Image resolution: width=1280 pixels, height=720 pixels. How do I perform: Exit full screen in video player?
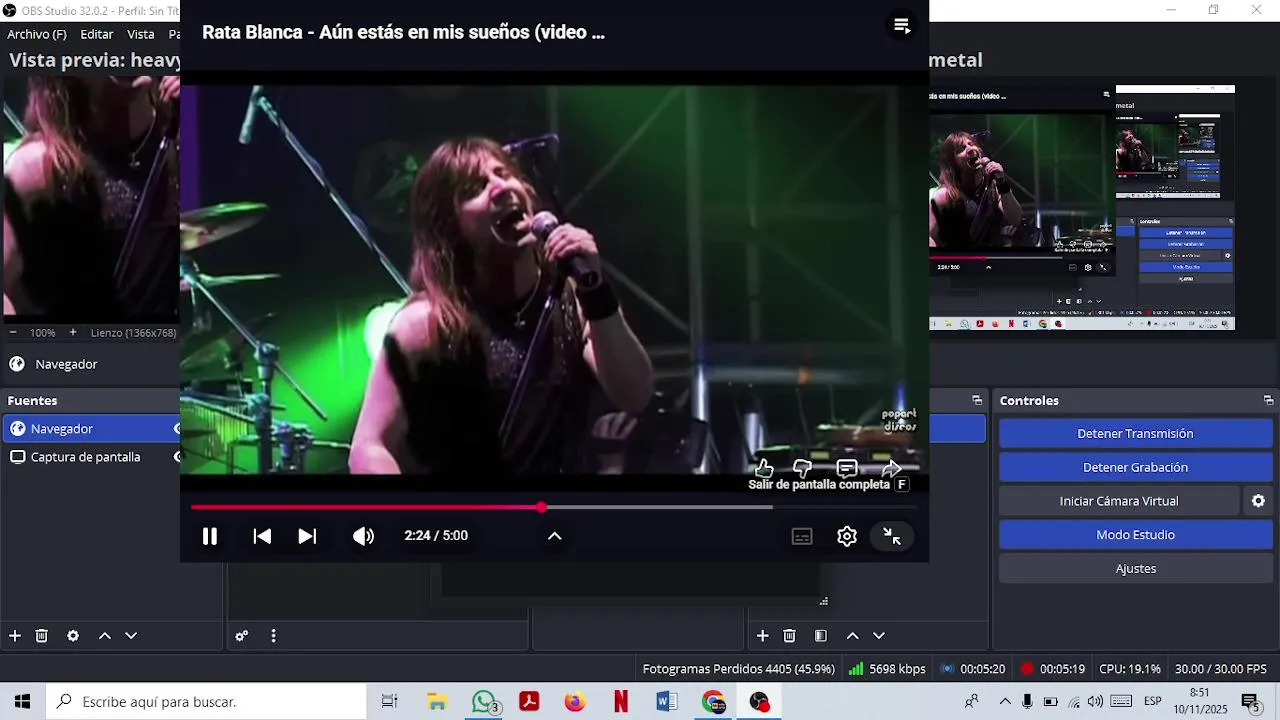892,536
